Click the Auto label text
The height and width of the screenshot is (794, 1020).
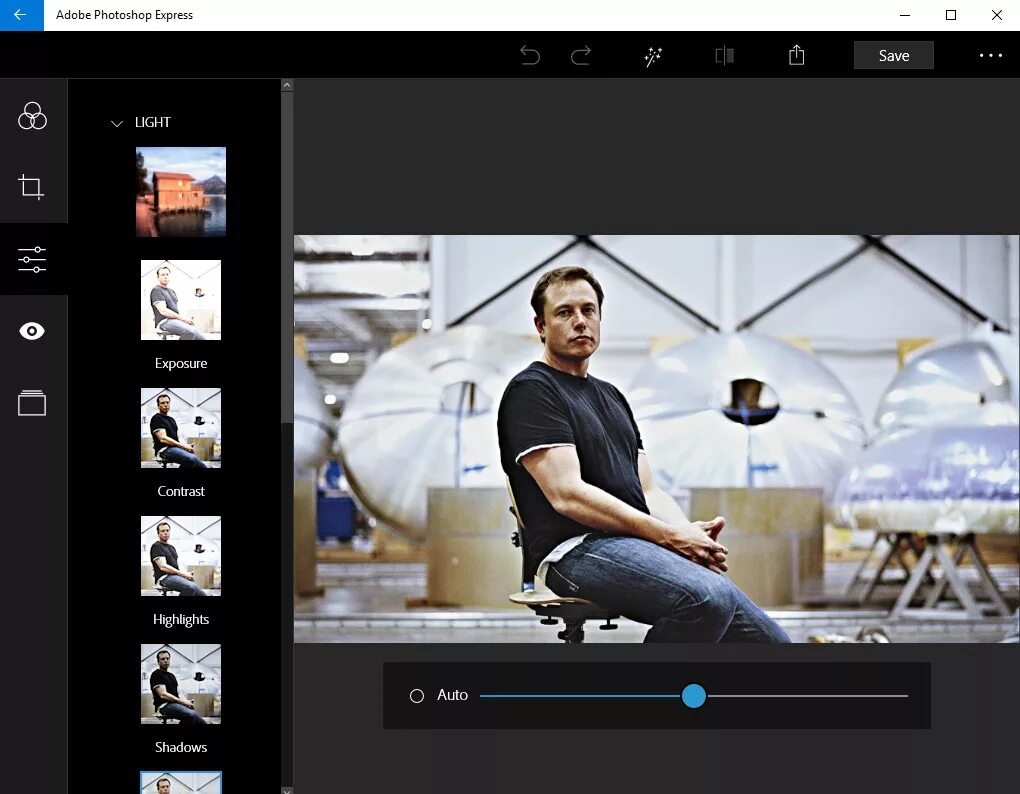pos(452,695)
